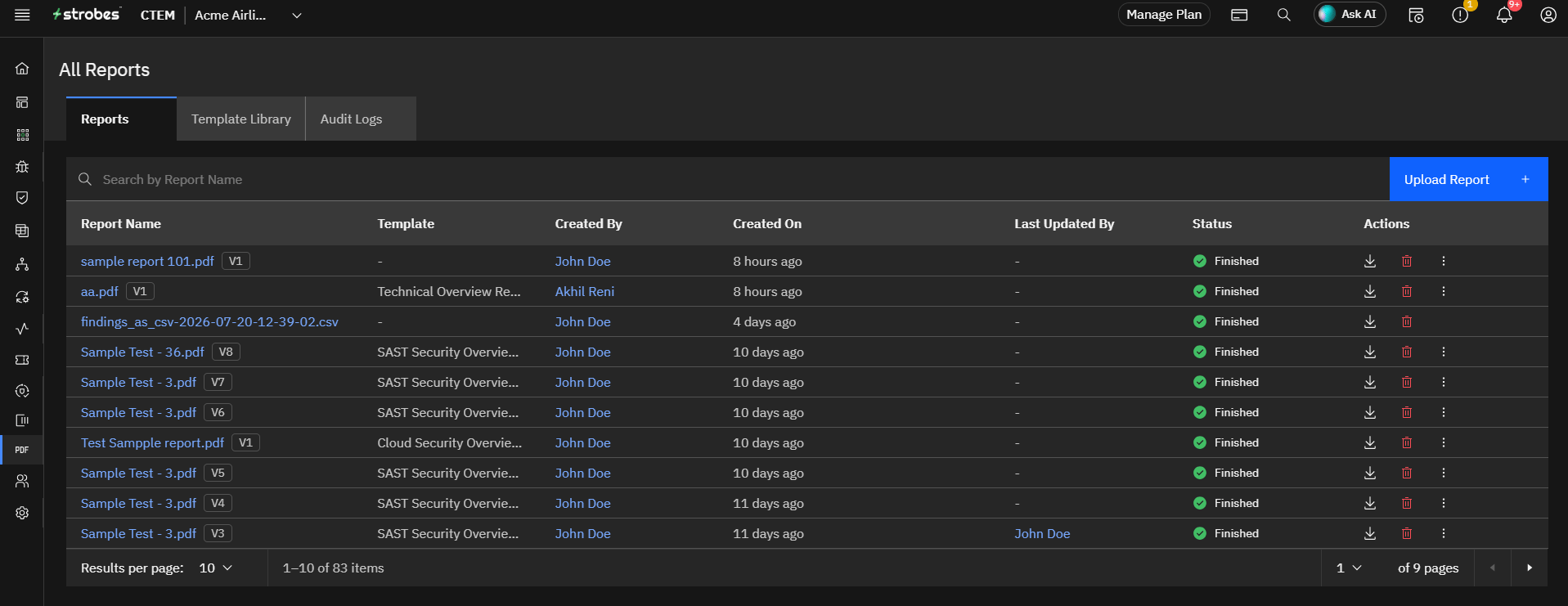Open more actions for sample report 101.pdf

click(1444, 261)
